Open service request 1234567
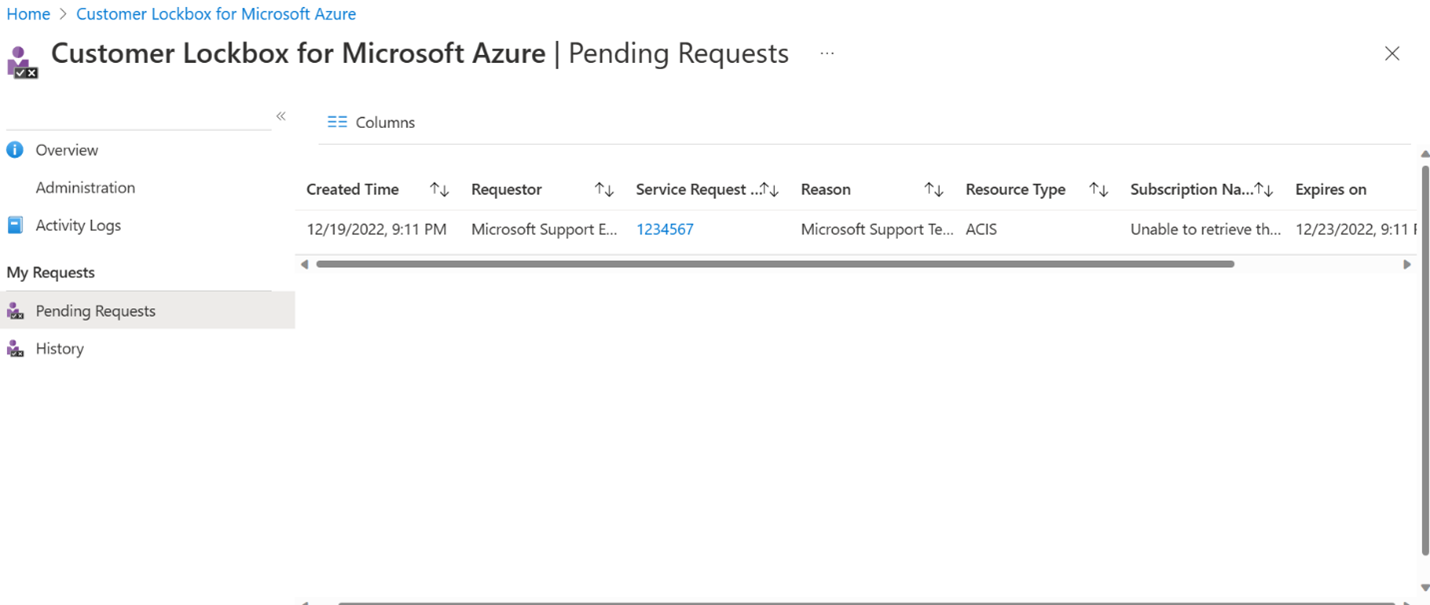The height and width of the screenshot is (605, 1430). pos(664,229)
